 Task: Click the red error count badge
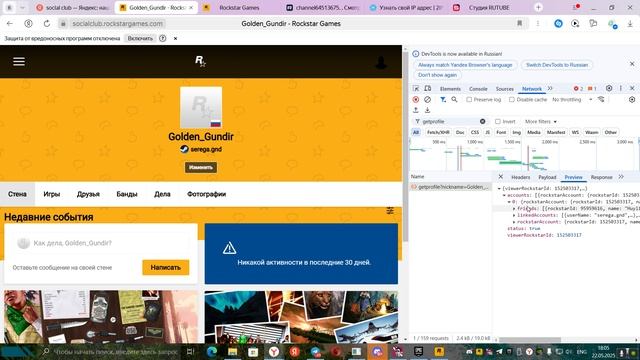pyautogui.click(x=578, y=89)
